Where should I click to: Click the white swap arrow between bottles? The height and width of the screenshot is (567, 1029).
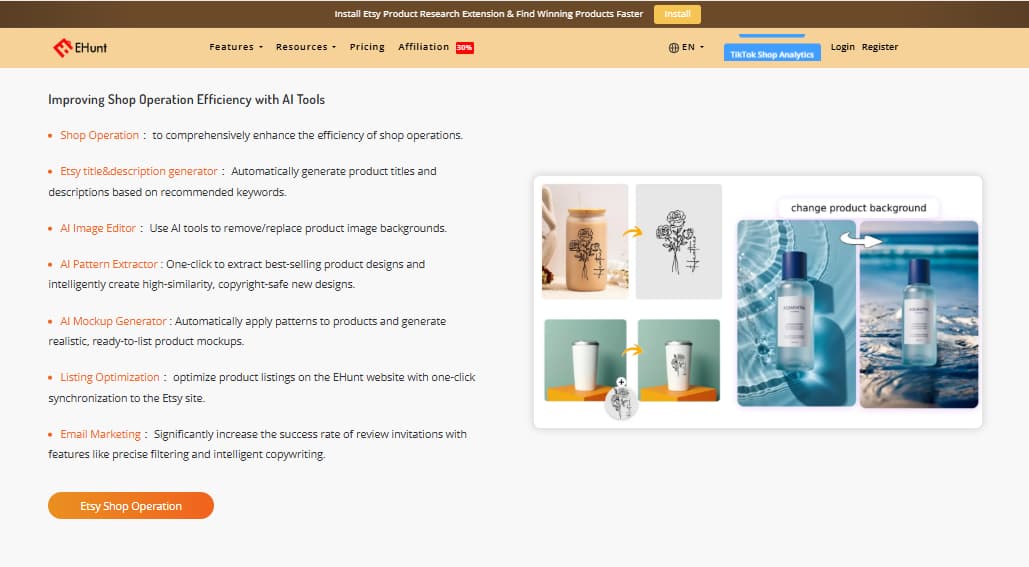(x=861, y=240)
